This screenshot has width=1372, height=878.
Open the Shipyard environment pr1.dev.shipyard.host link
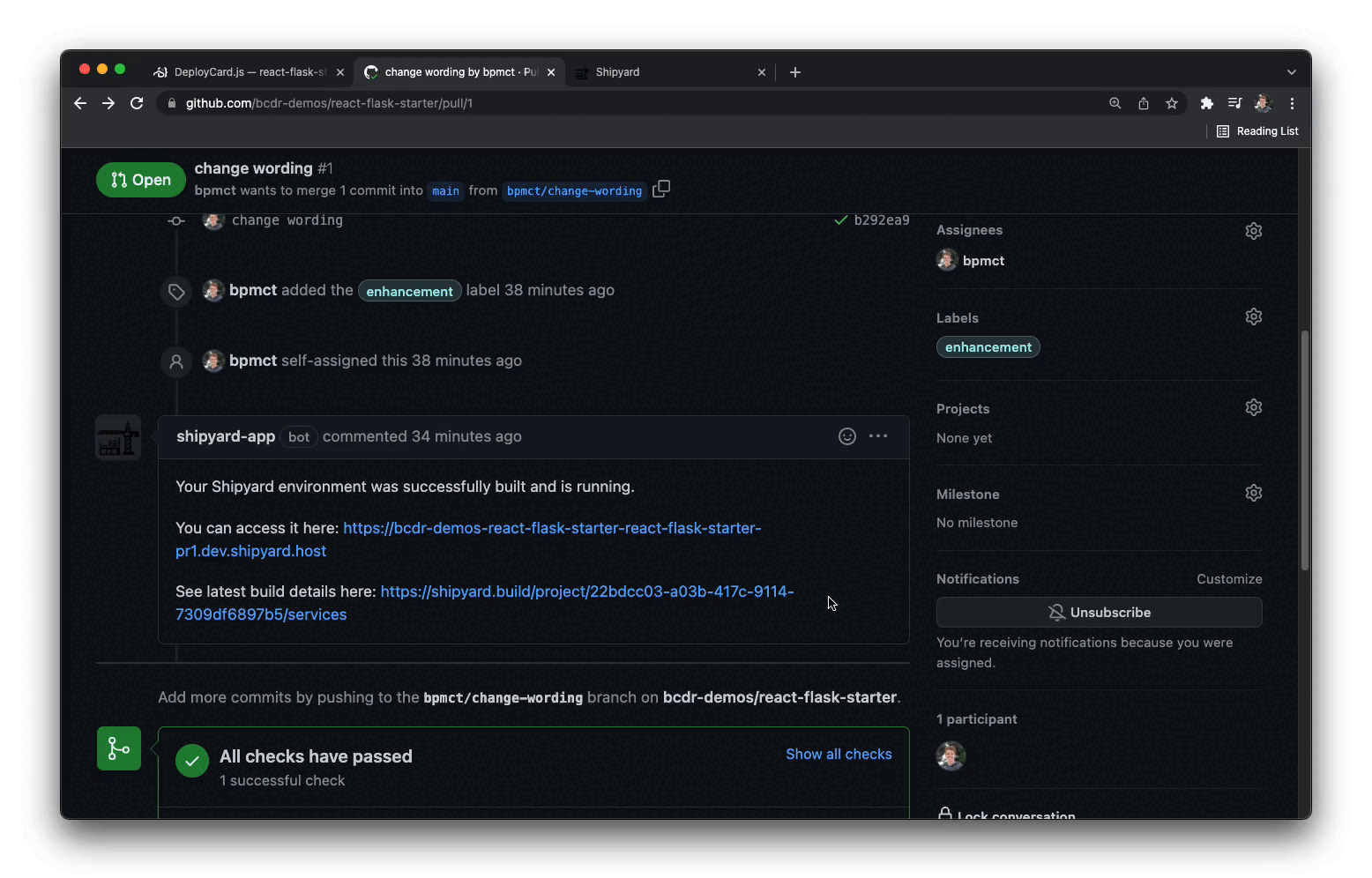468,539
